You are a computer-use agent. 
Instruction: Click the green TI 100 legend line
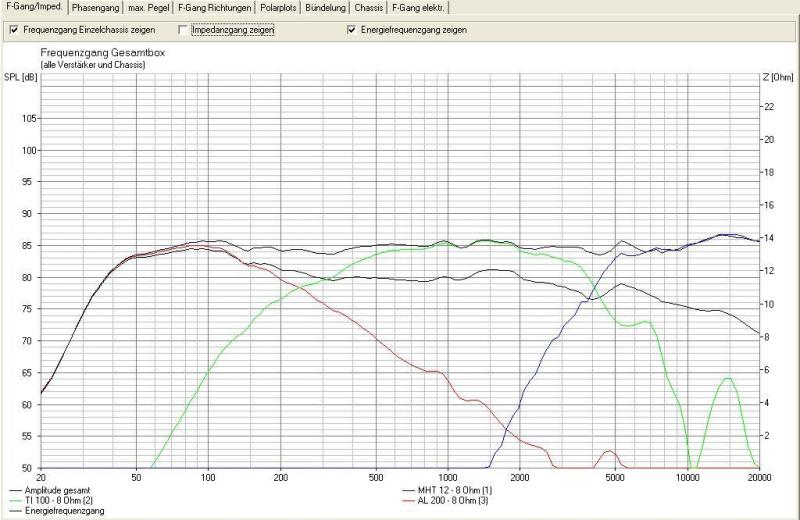14,500
